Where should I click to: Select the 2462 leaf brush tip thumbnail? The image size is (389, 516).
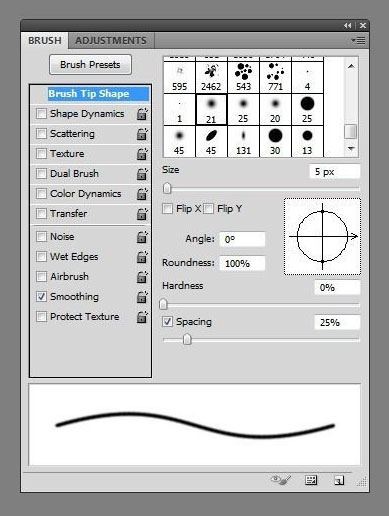[x=211, y=77]
